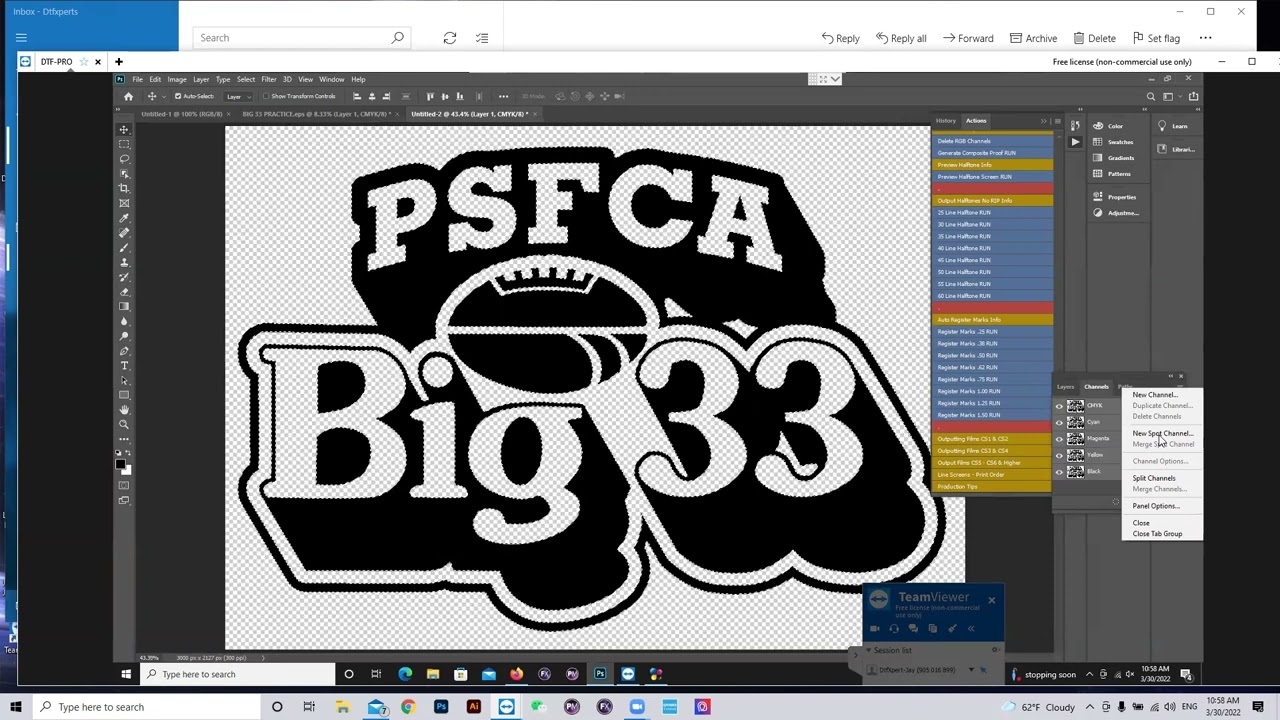
Task: Select the Zoom tool
Action: click(124, 424)
